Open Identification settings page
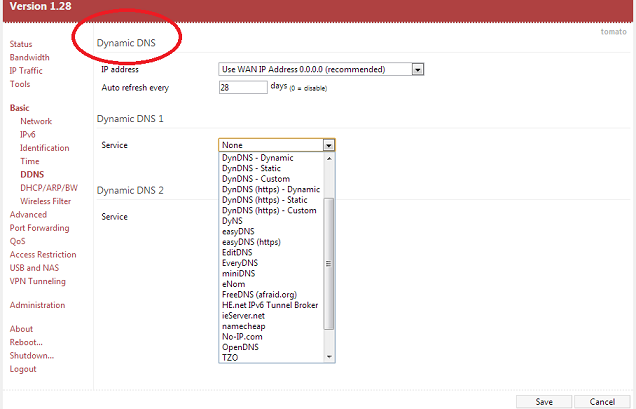The height and width of the screenshot is (409, 636). coord(45,148)
